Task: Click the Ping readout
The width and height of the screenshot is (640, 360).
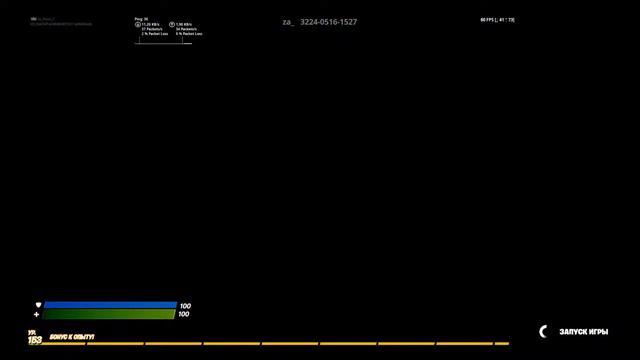Action: [141, 19]
